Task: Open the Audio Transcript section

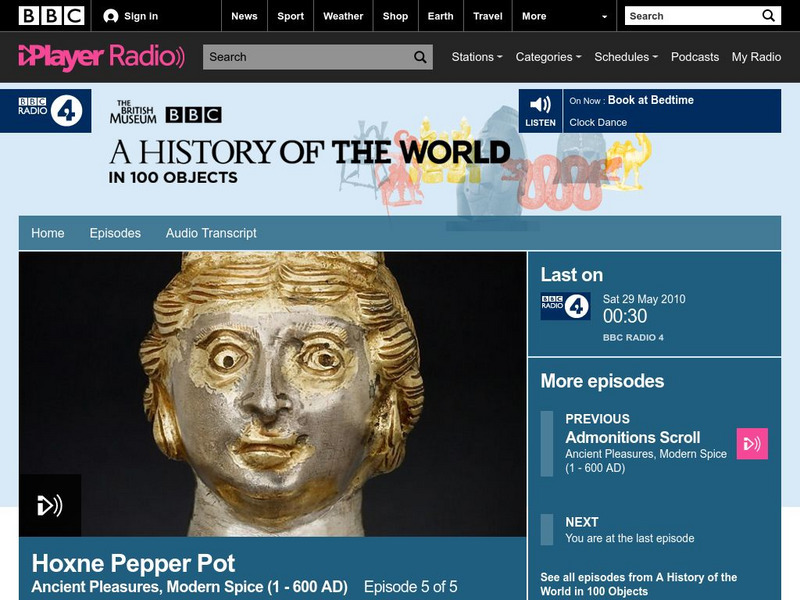Action: coord(211,232)
